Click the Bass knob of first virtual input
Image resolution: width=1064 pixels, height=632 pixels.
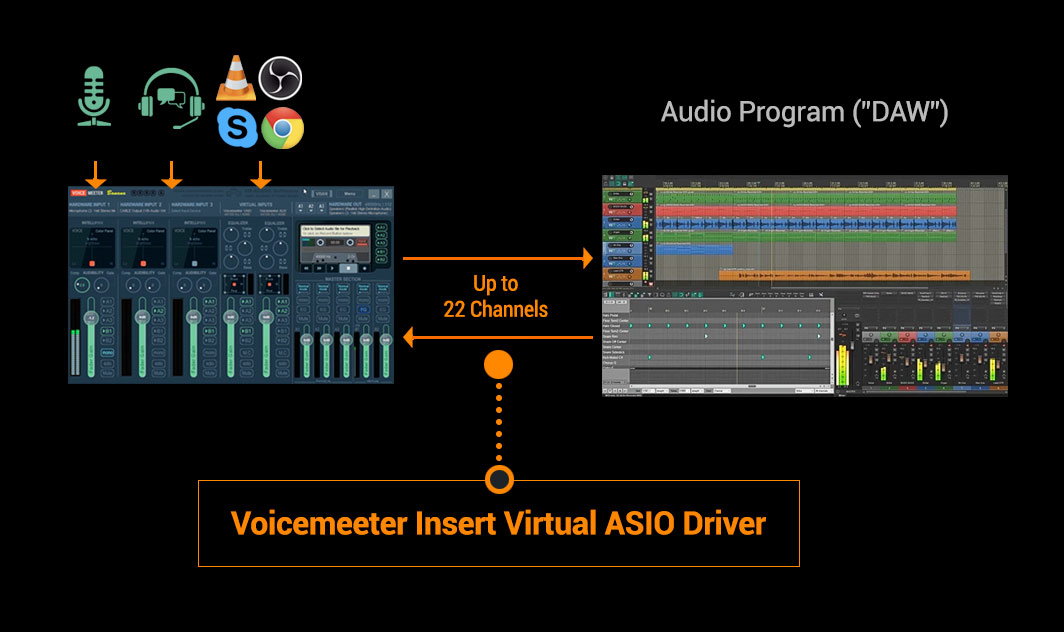tap(231, 261)
